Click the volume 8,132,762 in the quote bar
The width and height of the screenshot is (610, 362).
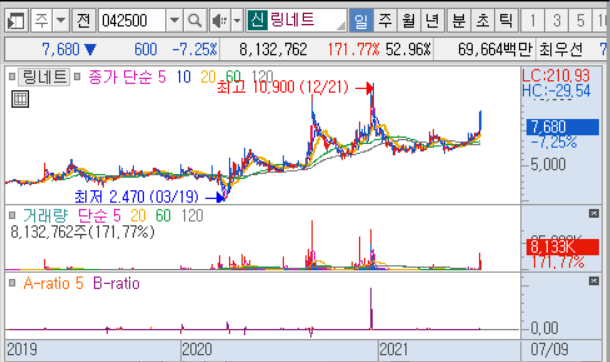[273, 49]
